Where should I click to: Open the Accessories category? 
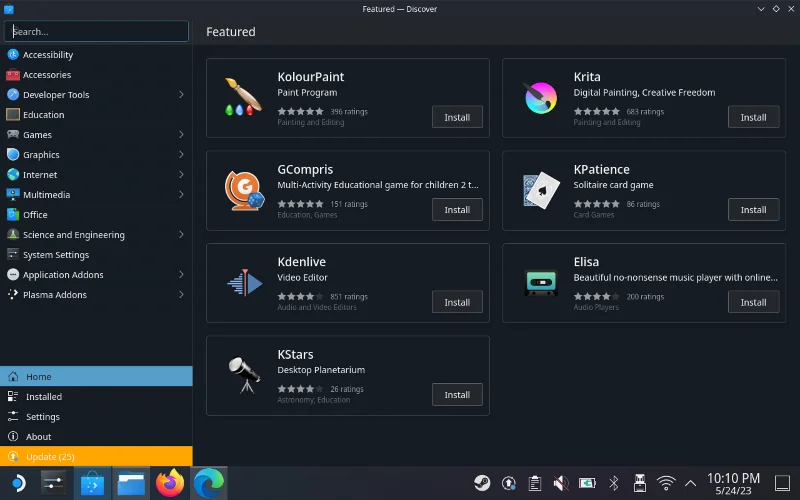[96, 74]
